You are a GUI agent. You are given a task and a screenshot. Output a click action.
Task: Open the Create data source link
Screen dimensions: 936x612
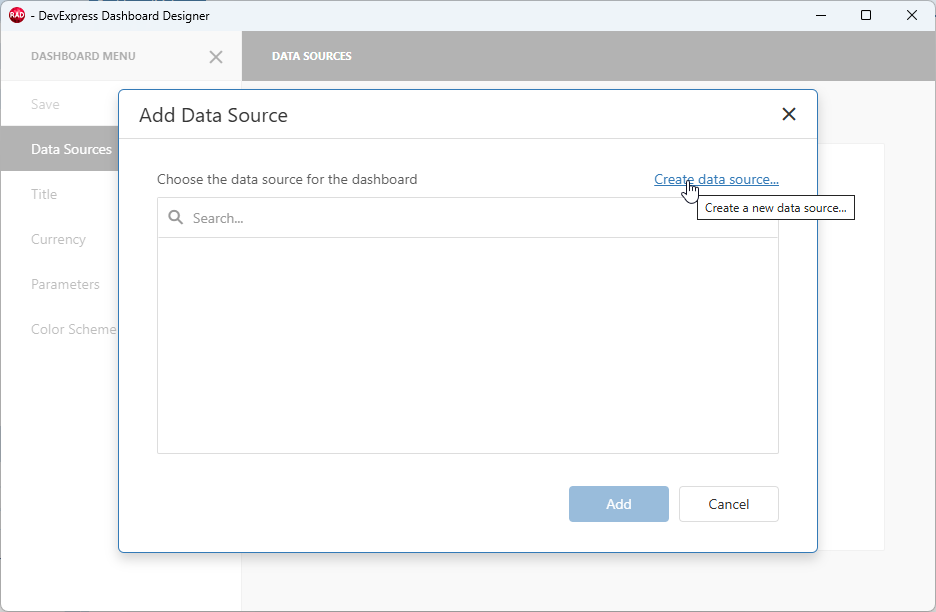click(x=716, y=179)
